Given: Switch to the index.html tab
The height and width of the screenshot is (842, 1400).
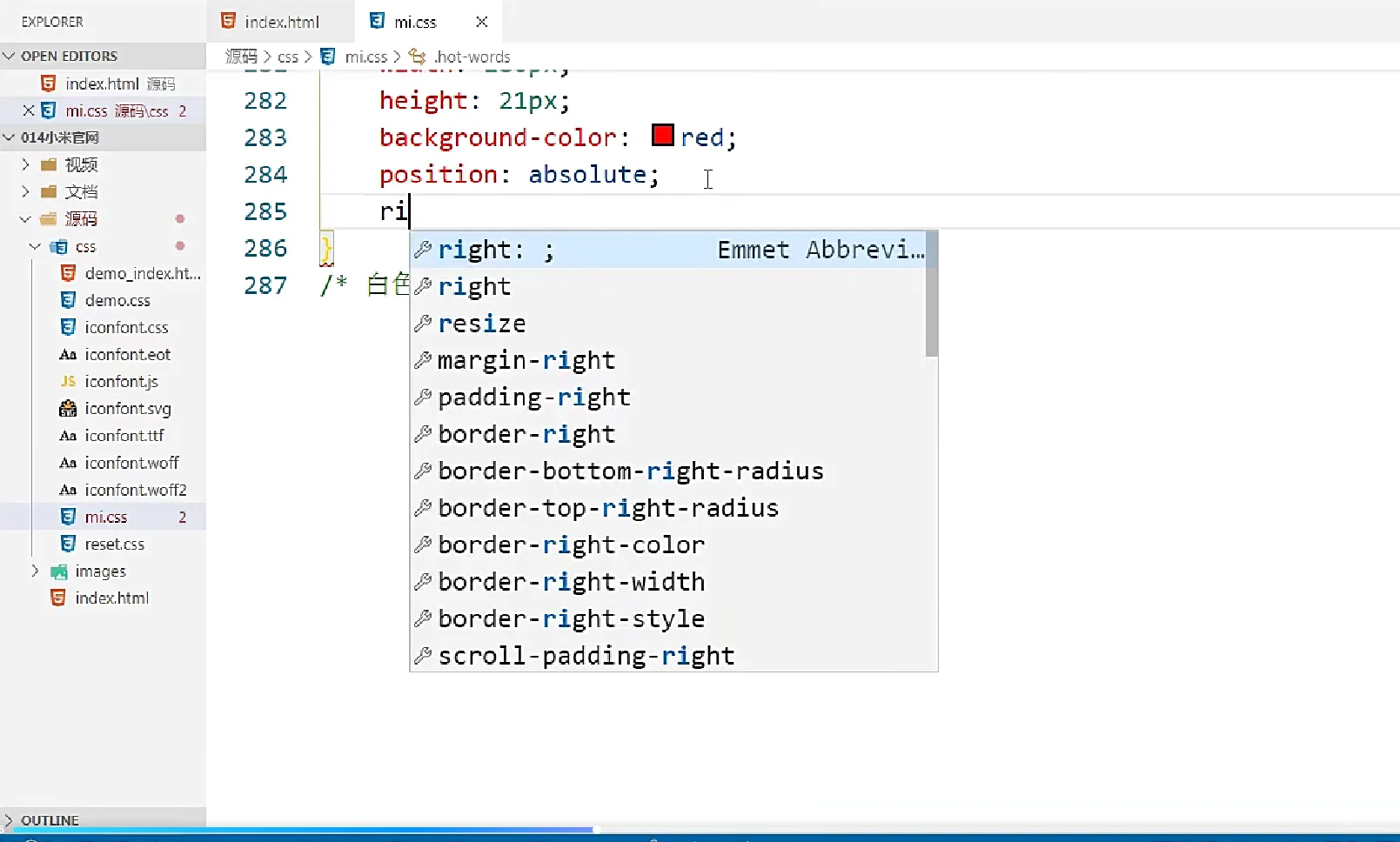Looking at the screenshot, I should point(281,22).
